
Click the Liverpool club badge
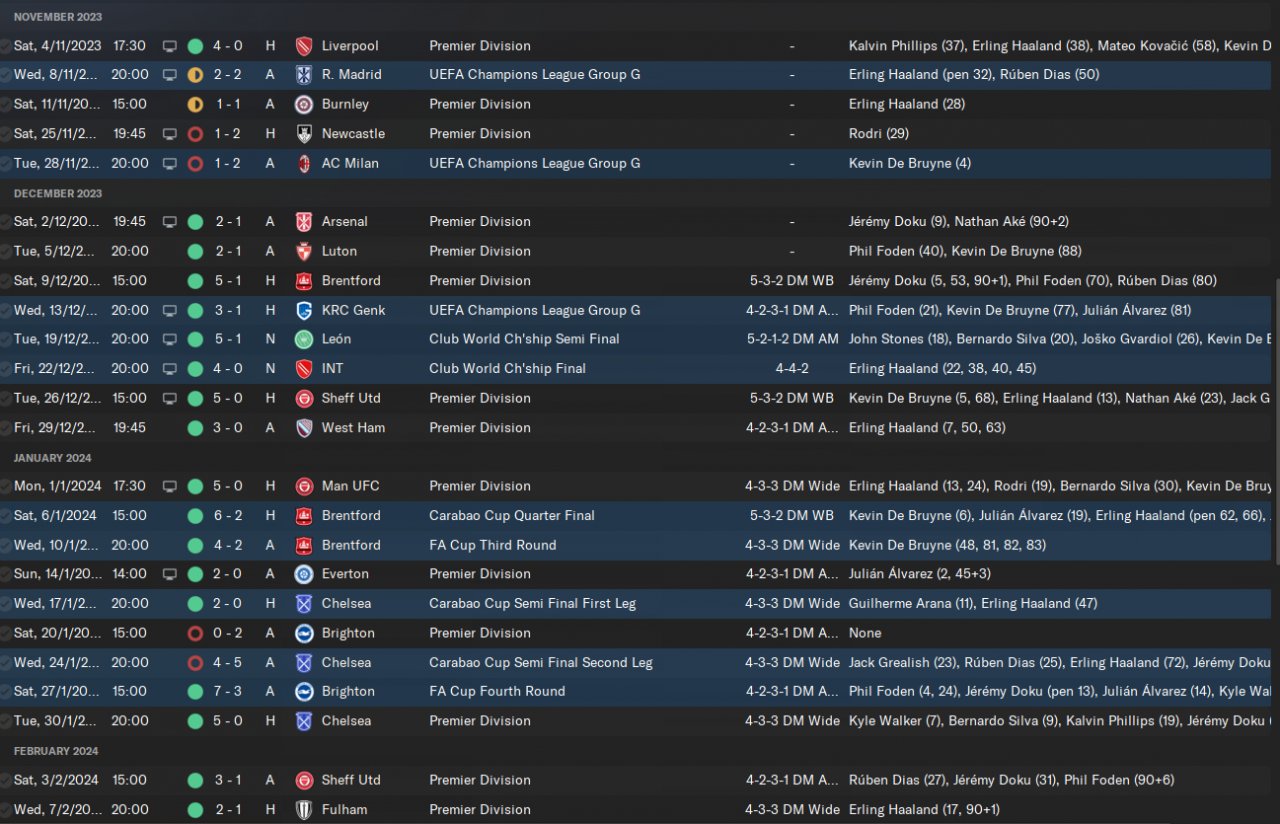[304, 46]
